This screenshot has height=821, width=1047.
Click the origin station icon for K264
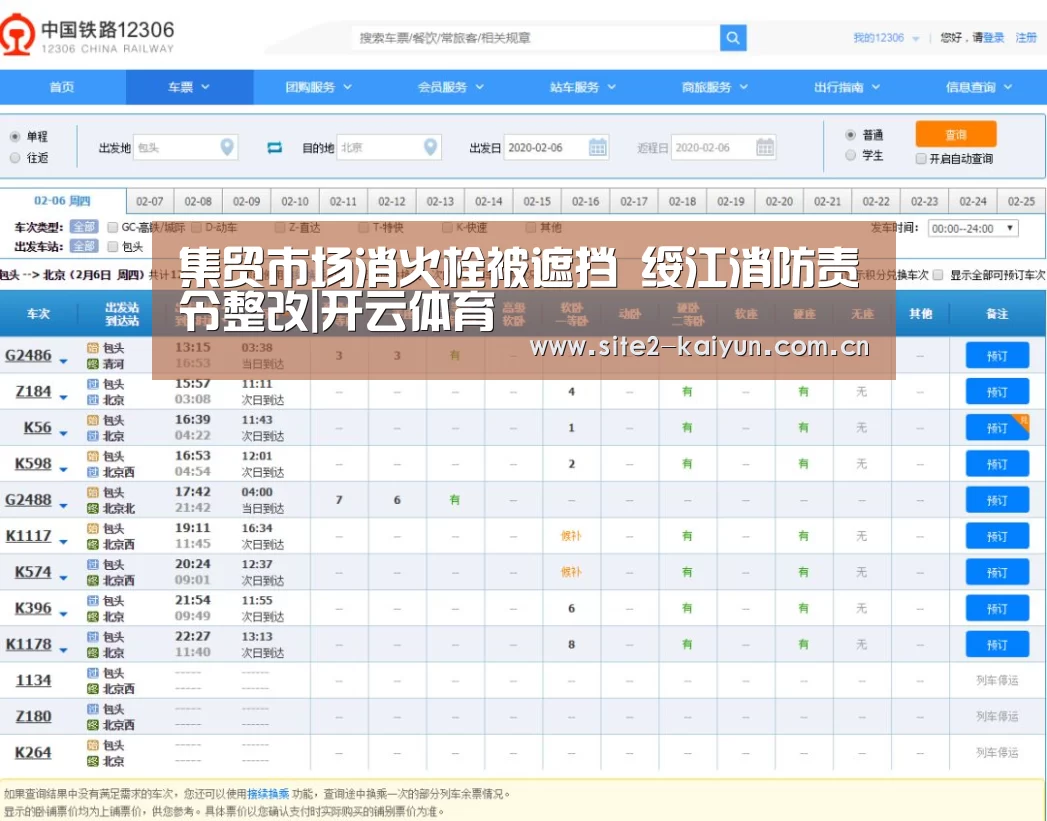click(93, 744)
